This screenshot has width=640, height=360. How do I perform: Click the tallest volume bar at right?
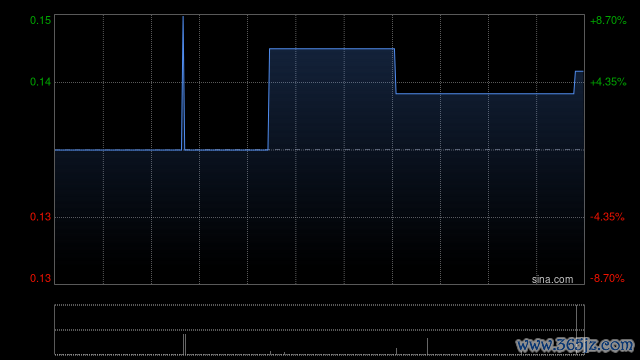577,330
